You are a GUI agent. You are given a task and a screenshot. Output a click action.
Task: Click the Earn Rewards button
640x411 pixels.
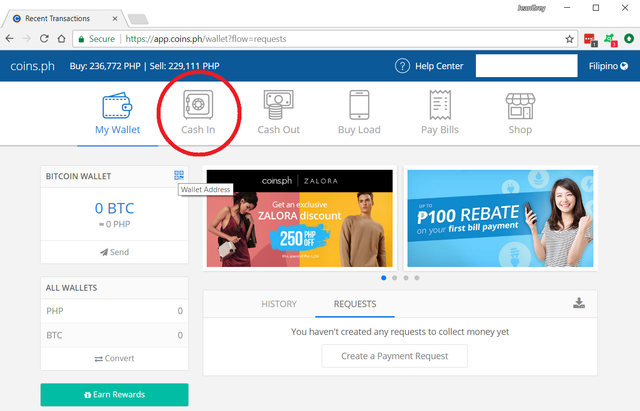point(114,395)
